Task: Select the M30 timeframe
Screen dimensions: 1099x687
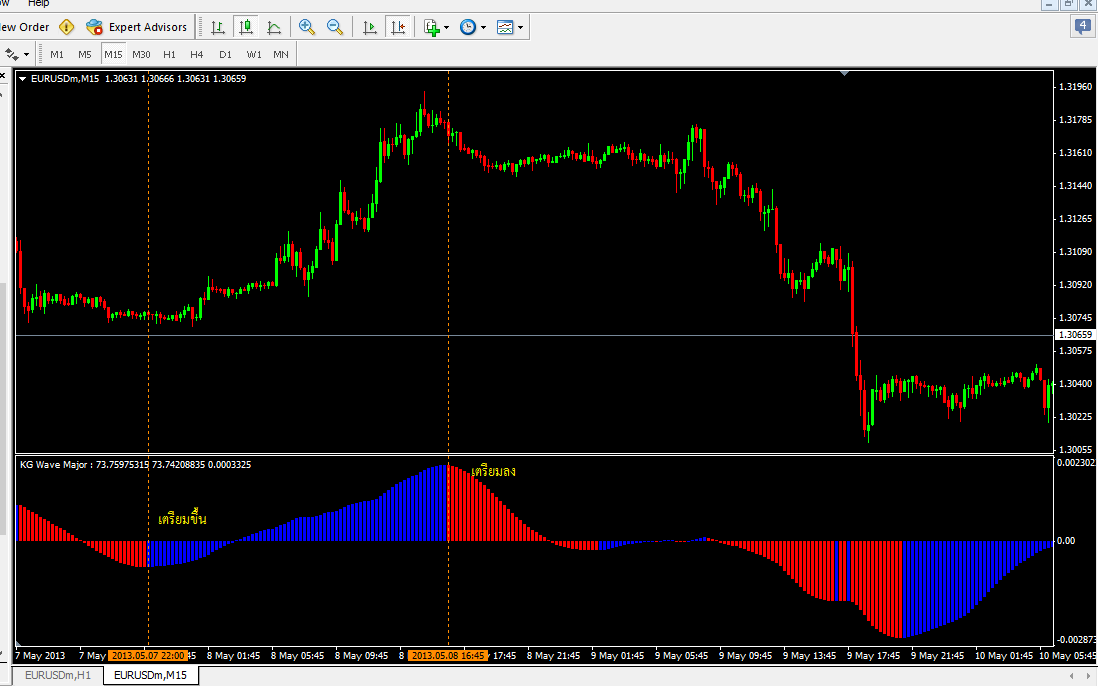Action: (142, 55)
